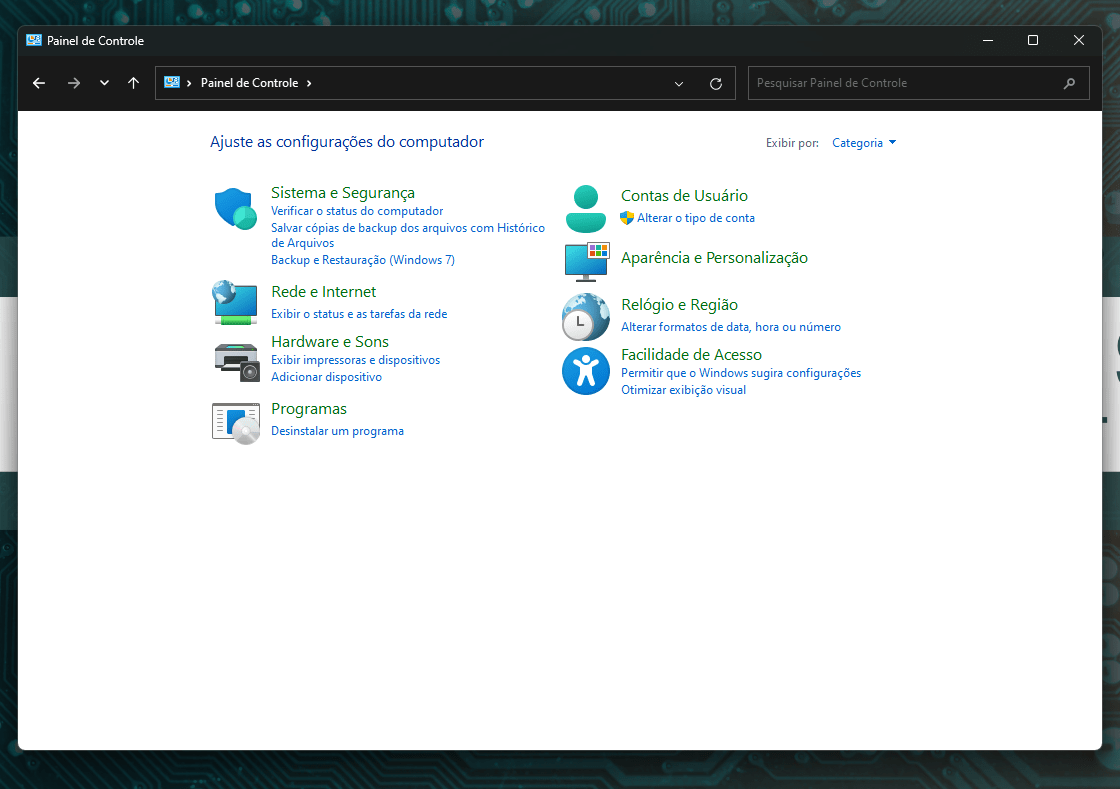
Task: Expand the address bar history chevron
Action: (678, 83)
